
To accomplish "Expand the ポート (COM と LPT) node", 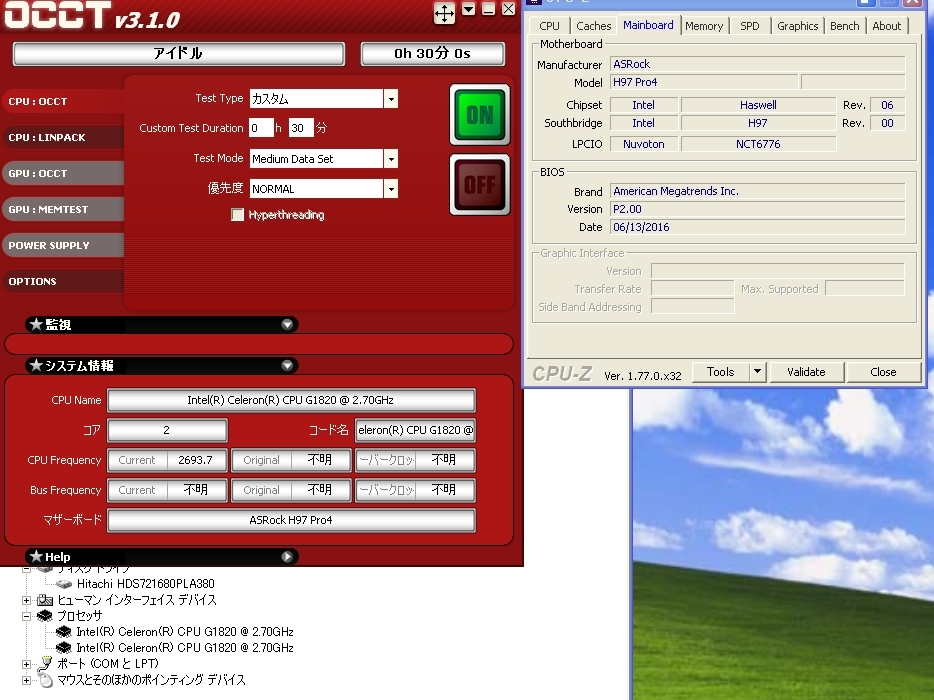I will [26, 664].
